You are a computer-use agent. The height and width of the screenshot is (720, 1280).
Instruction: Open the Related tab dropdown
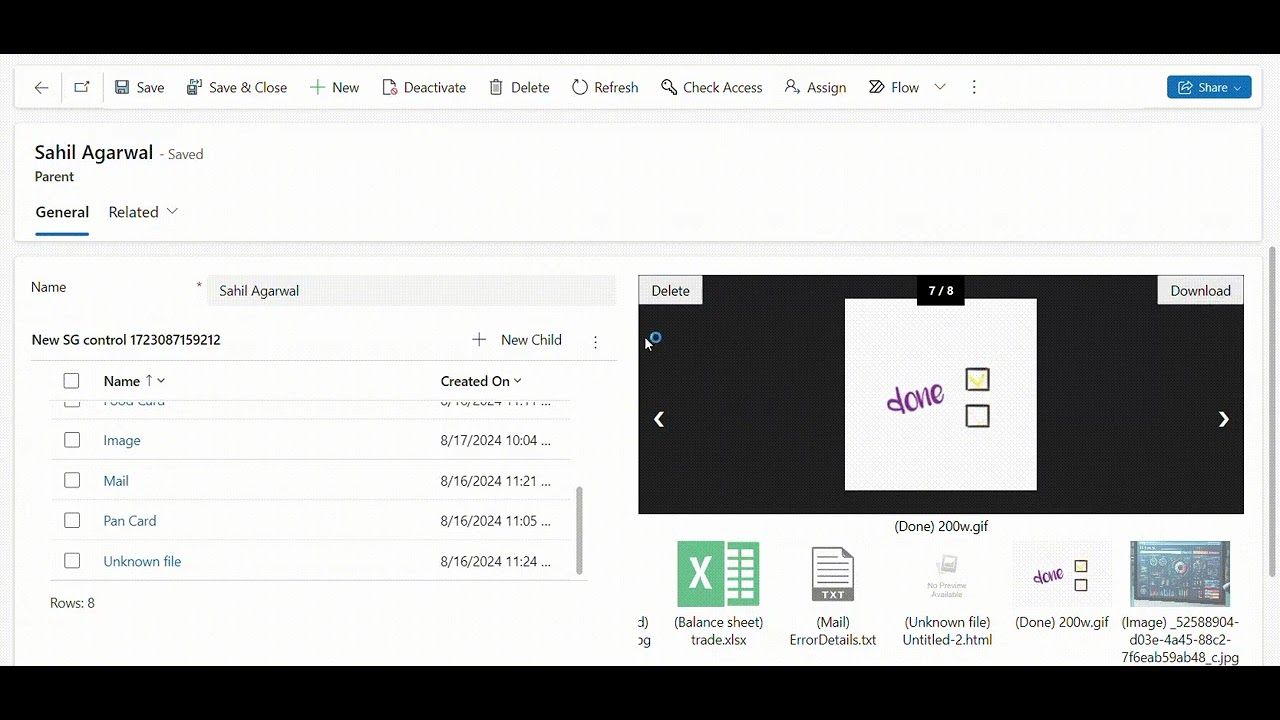pos(143,212)
